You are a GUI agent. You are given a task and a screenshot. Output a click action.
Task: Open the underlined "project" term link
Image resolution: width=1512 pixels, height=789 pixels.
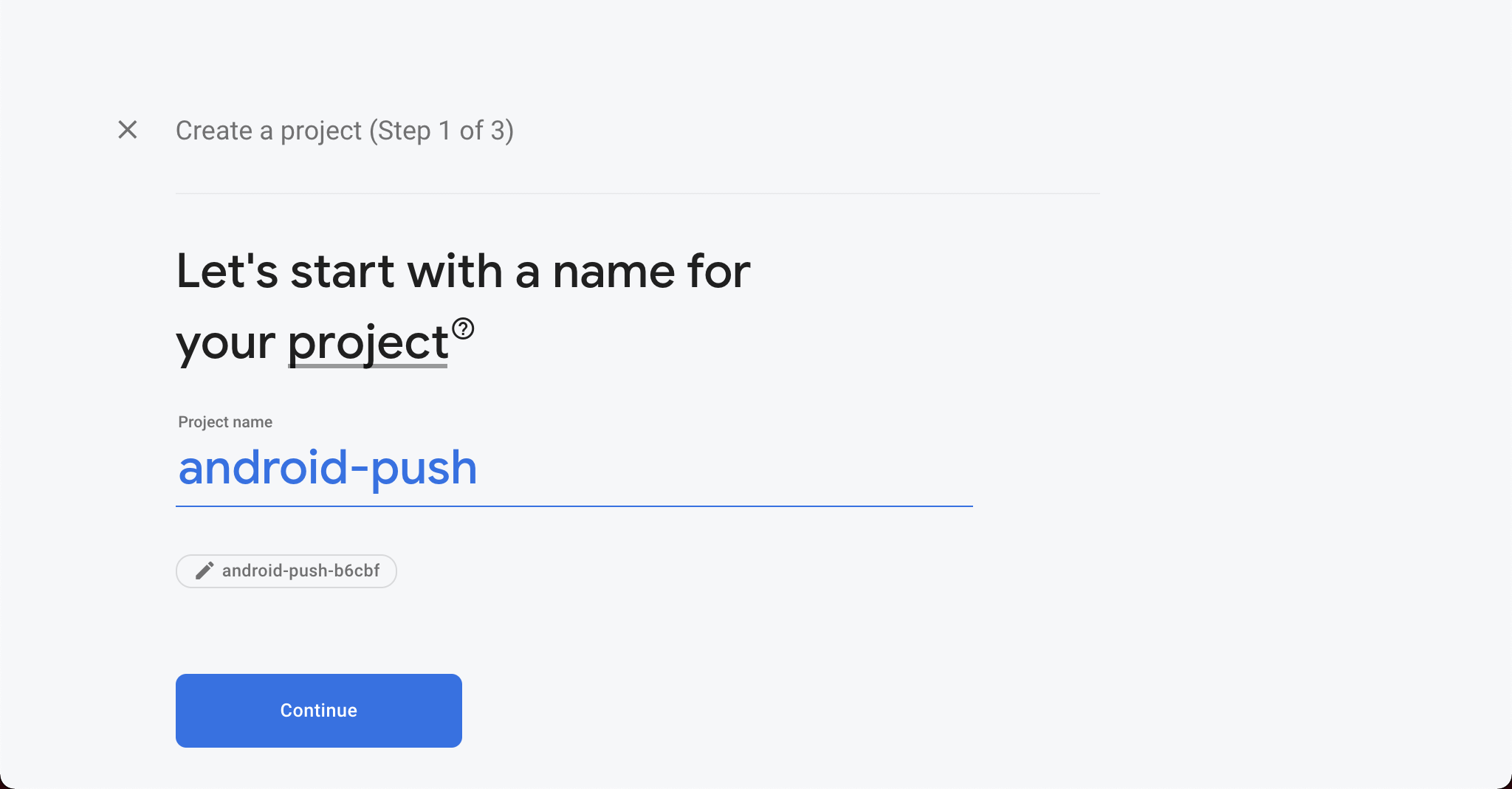point(368,342)
